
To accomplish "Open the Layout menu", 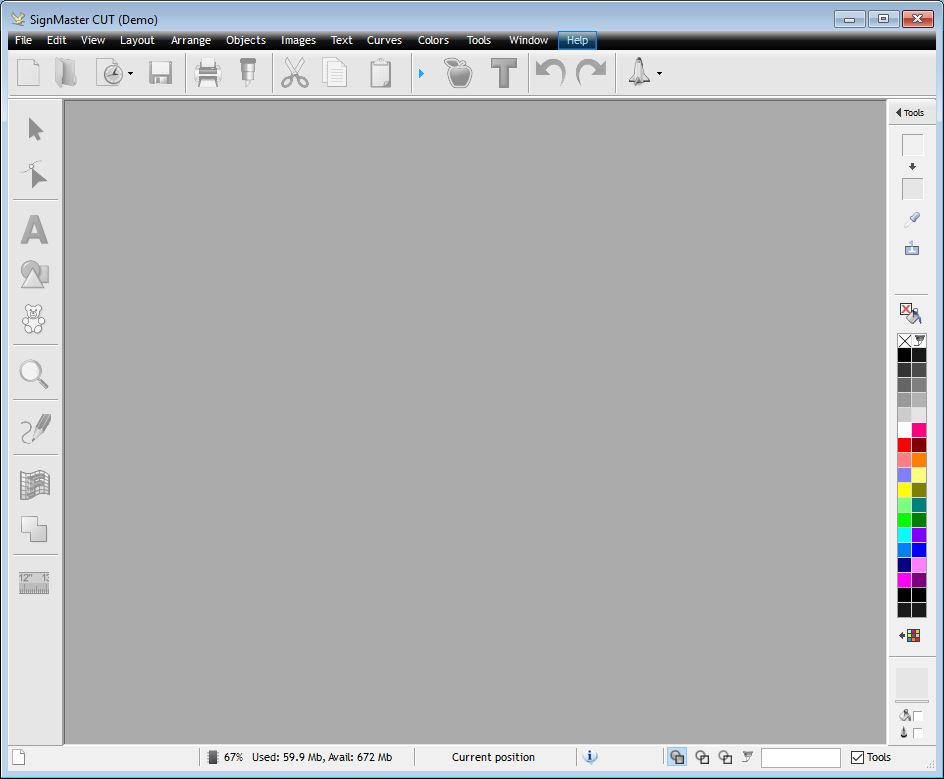I will click(x=137, y=40).
